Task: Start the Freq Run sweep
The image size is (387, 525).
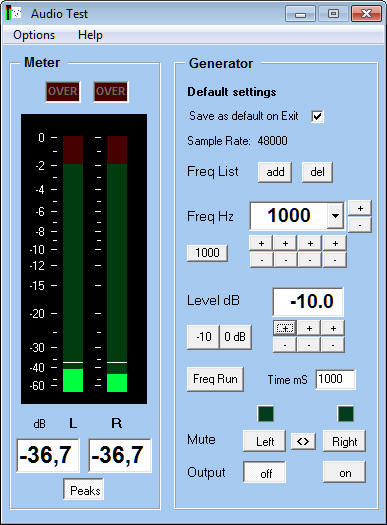Action: [215, 379]
